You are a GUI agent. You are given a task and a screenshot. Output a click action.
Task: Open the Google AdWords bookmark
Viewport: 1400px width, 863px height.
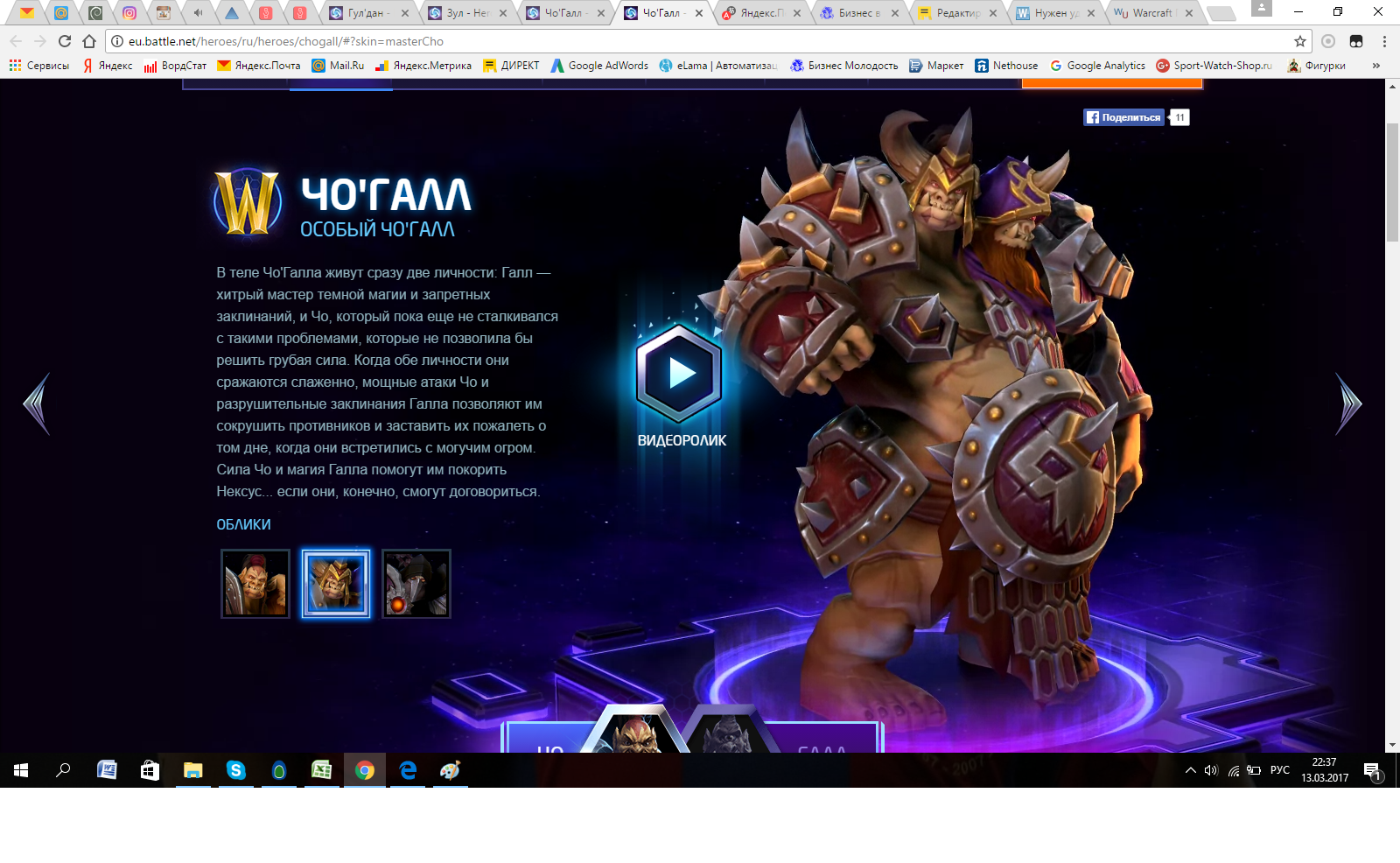pyautogui.click(x=599, y=66)
